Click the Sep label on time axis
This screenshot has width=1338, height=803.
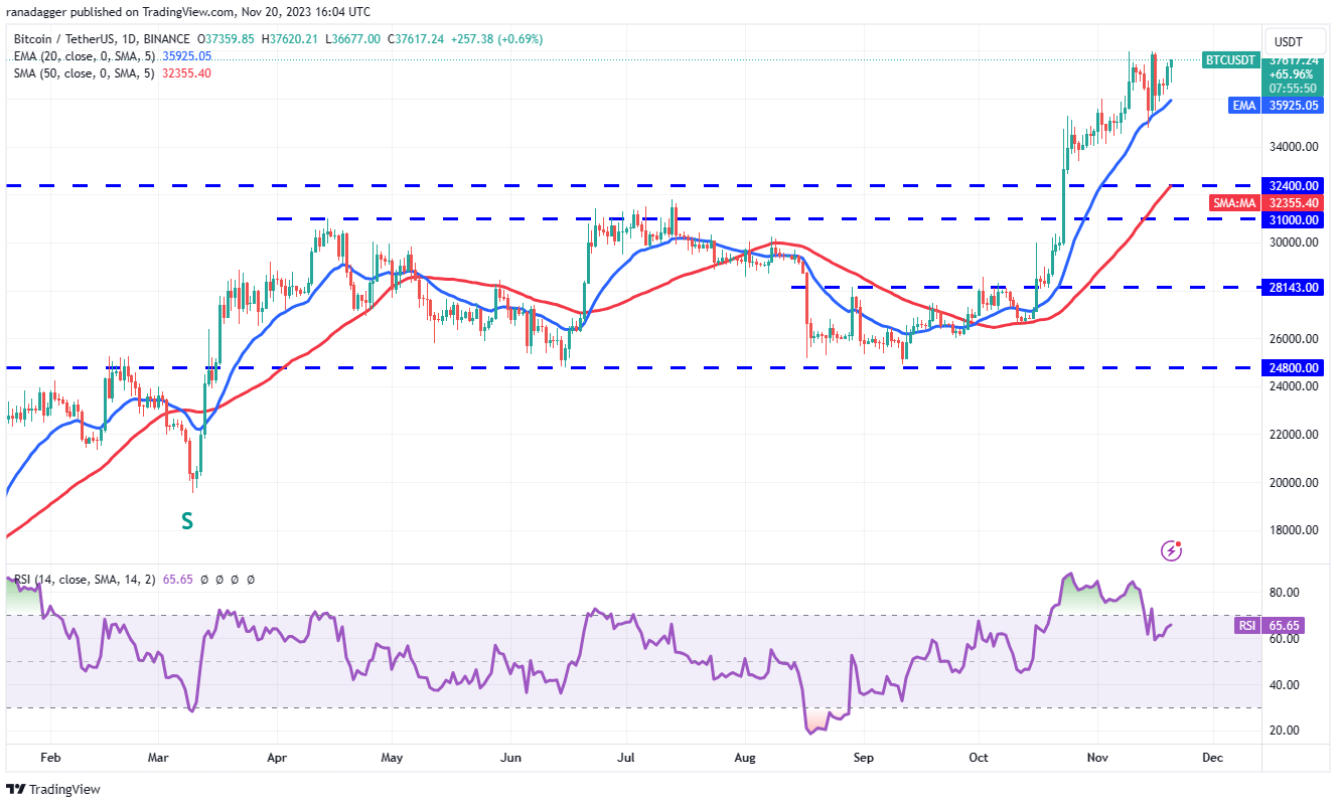tap(864, 758)
